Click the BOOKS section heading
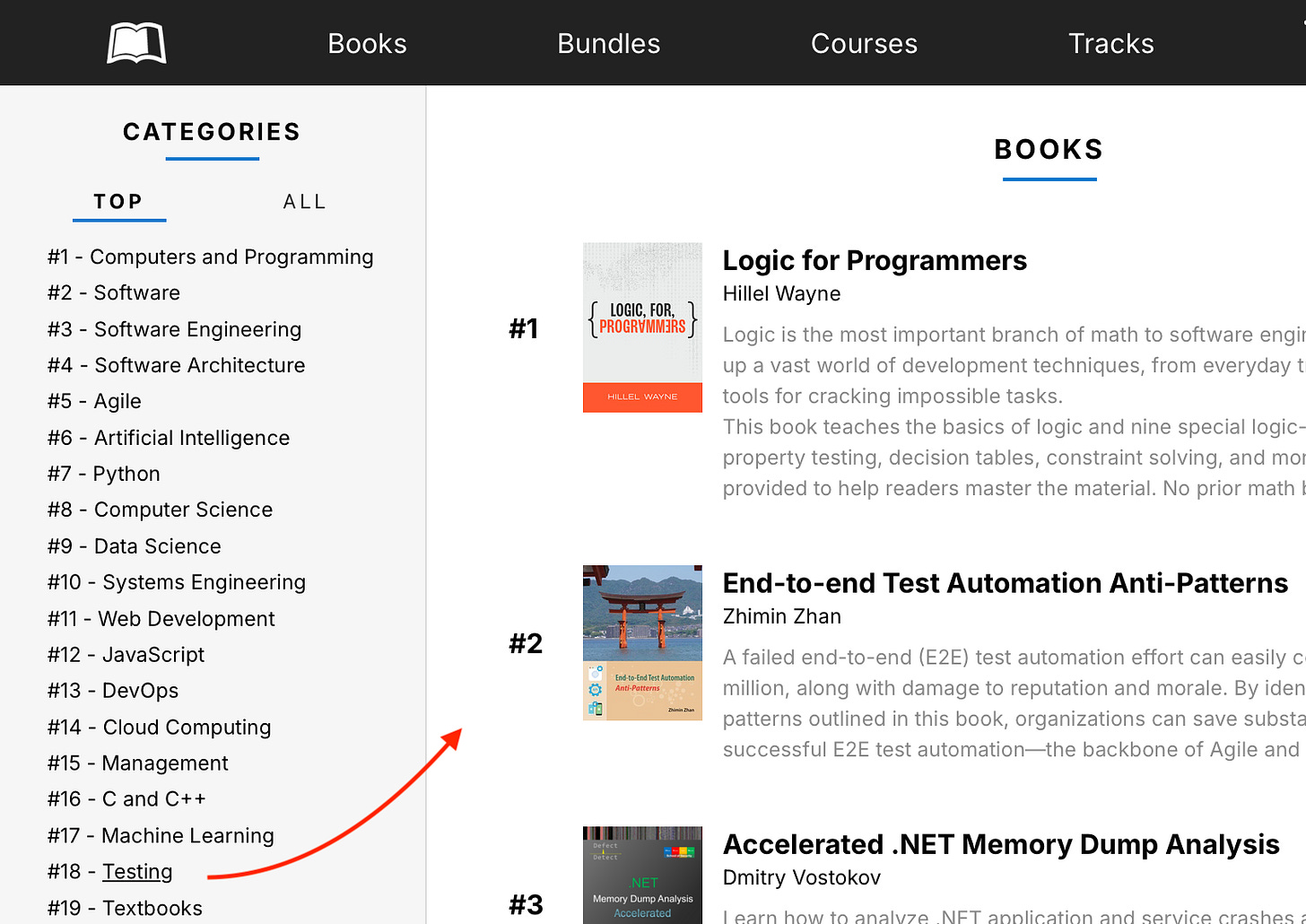 tap(1049, 149)
